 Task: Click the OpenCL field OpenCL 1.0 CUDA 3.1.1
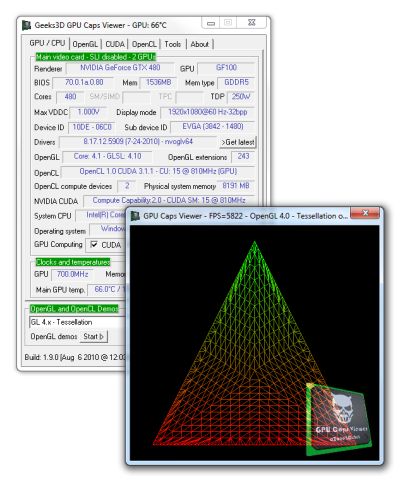[158, 171]
